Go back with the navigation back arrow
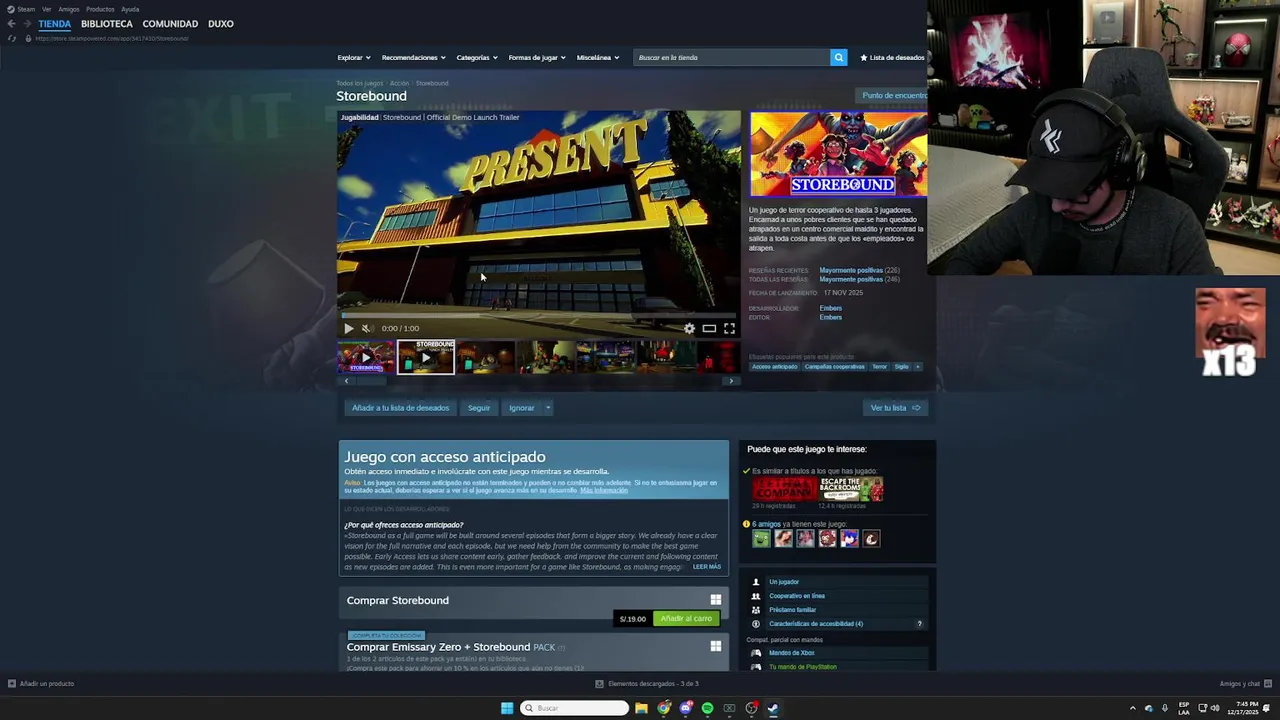 point(11,24)
